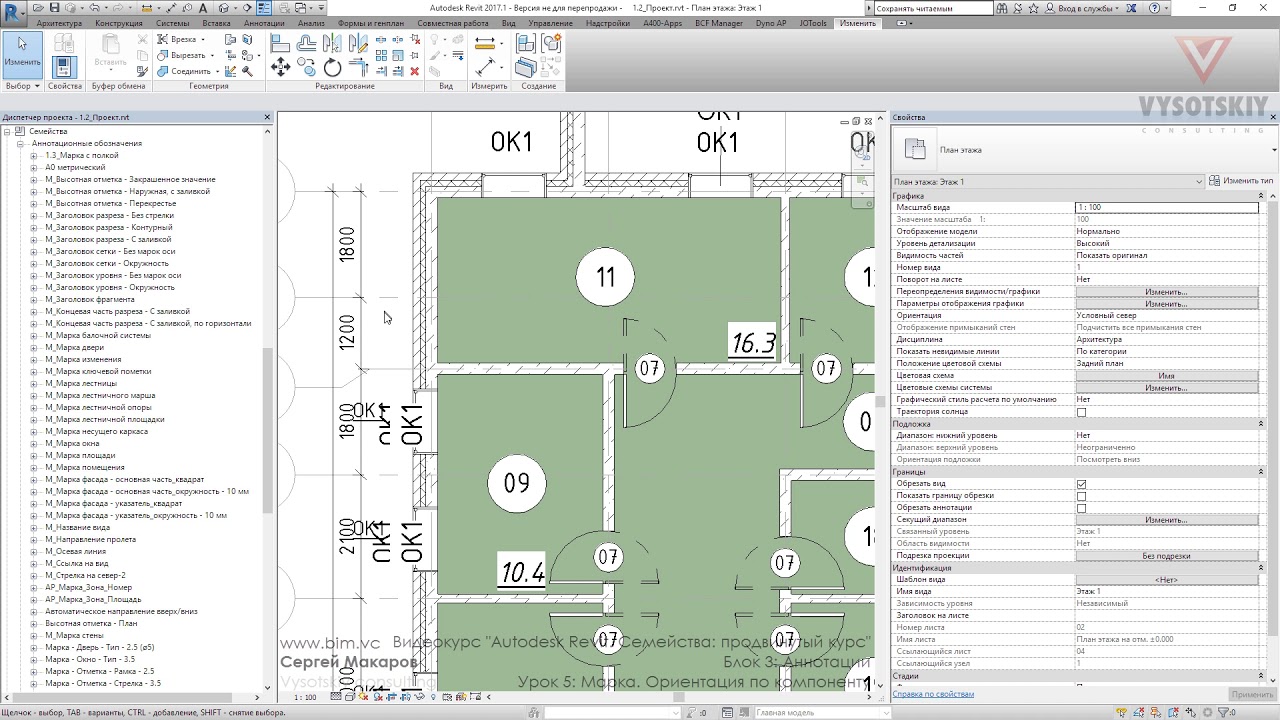
Task: Expand the М_Марка двери family node
Action: click(35, 347)
